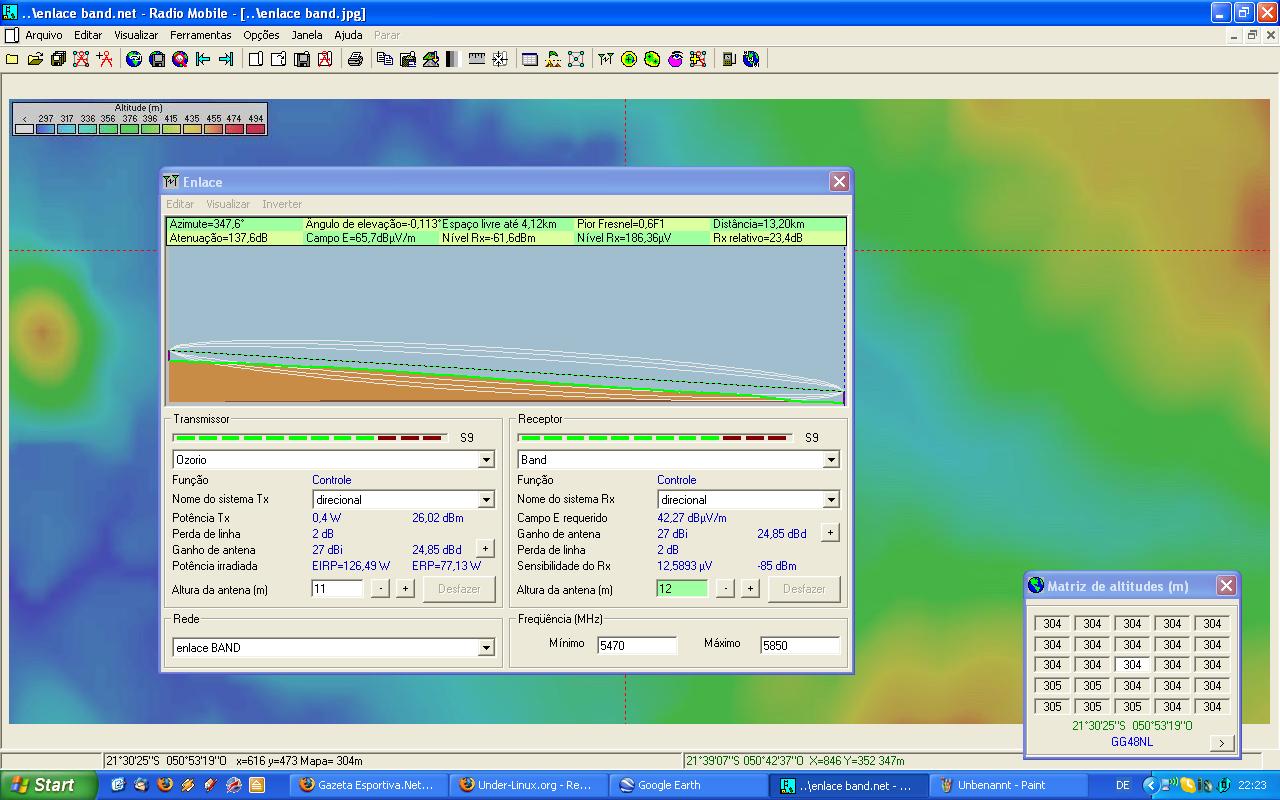
Task: Click the yellow circular coverage icon
Action: 629,60
